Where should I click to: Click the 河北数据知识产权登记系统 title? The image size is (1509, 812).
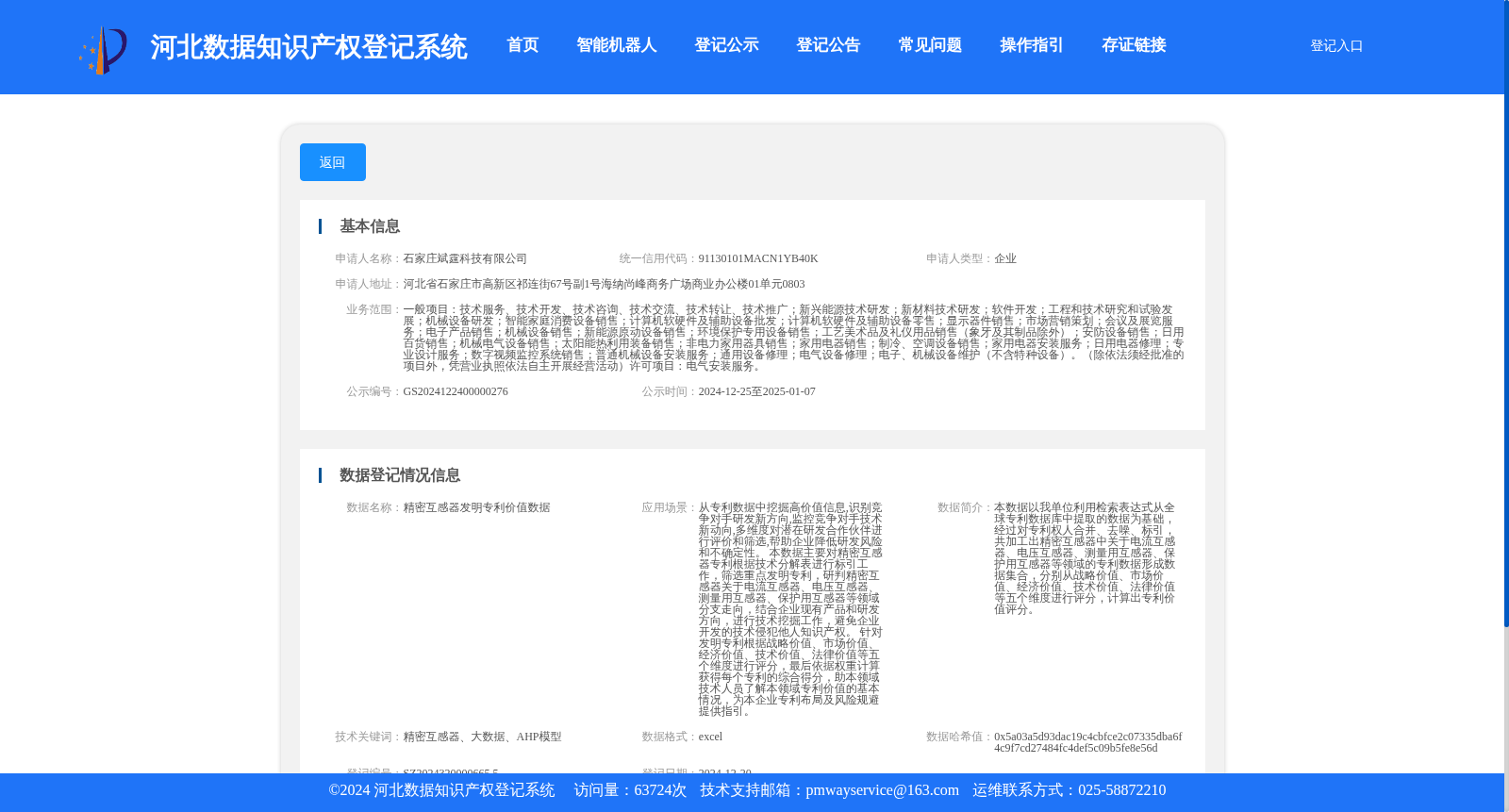tap(308, 47)
